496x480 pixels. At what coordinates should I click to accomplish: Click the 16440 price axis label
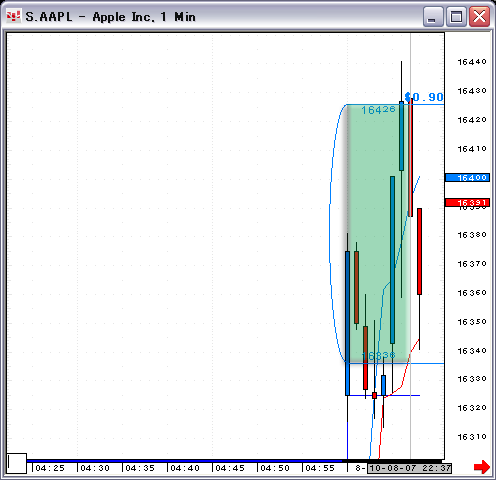tap(472, 62)
